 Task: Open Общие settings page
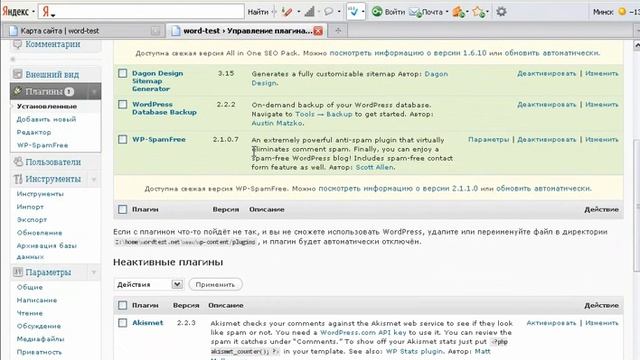pos(30,287)
